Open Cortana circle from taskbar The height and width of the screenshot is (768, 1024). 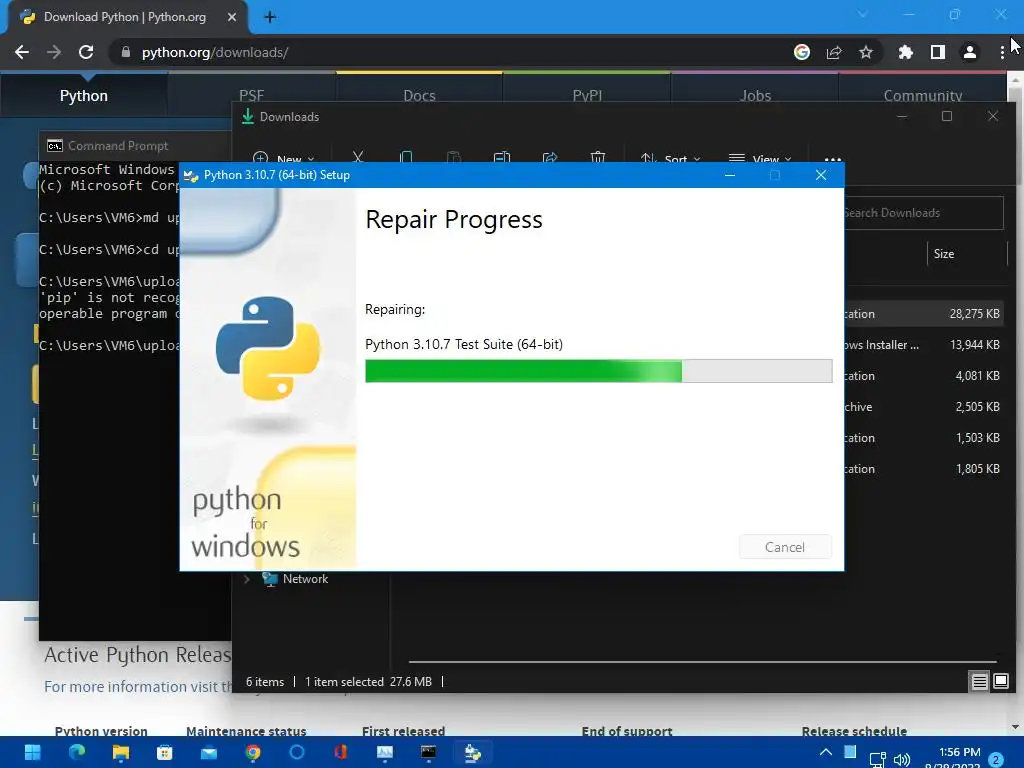(296, 752)
